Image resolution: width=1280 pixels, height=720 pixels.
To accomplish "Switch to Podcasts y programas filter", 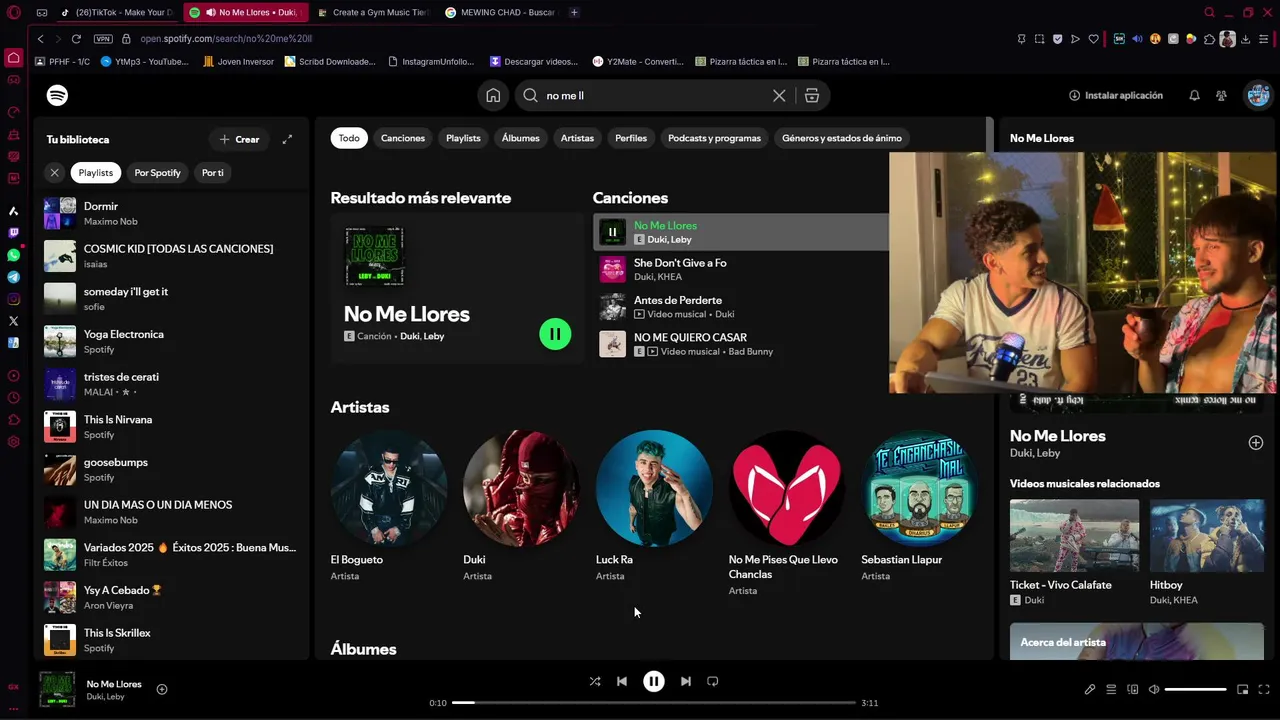I will point(714,138).
